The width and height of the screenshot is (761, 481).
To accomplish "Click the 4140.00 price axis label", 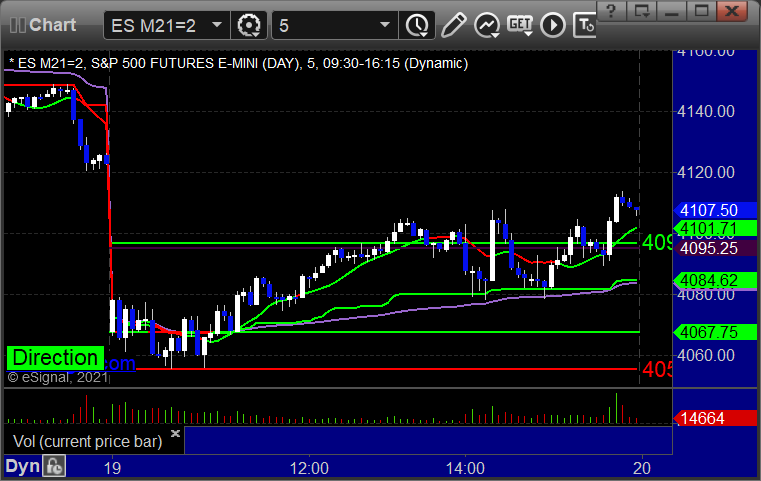I will point(706,112).
